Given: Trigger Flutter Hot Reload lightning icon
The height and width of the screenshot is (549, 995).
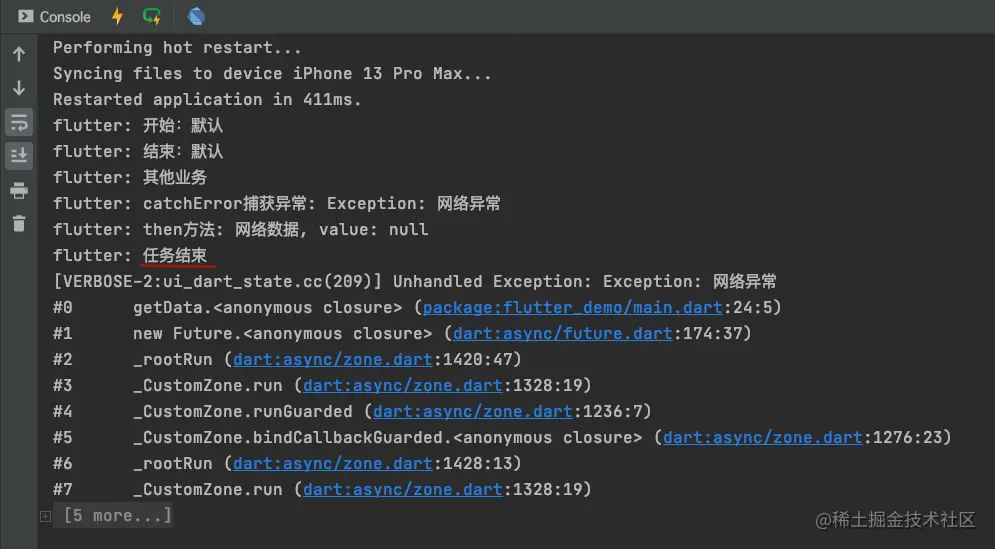Looking at the screenshot, I should 118,16.
